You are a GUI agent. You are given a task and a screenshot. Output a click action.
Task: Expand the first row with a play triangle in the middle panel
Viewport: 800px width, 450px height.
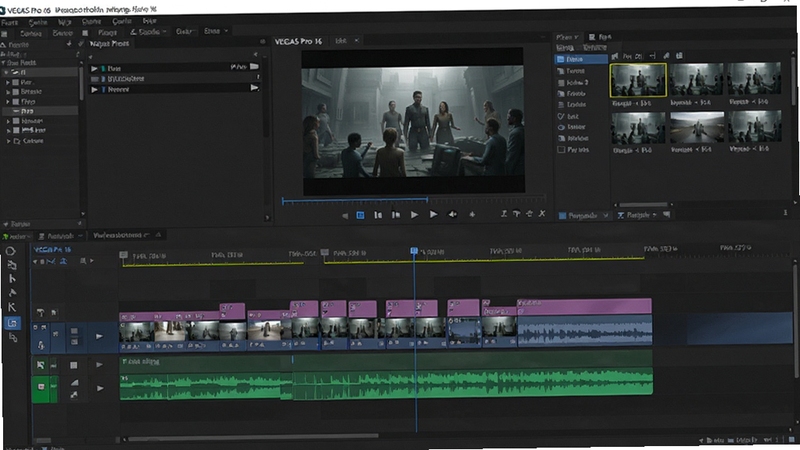(94, 68)
